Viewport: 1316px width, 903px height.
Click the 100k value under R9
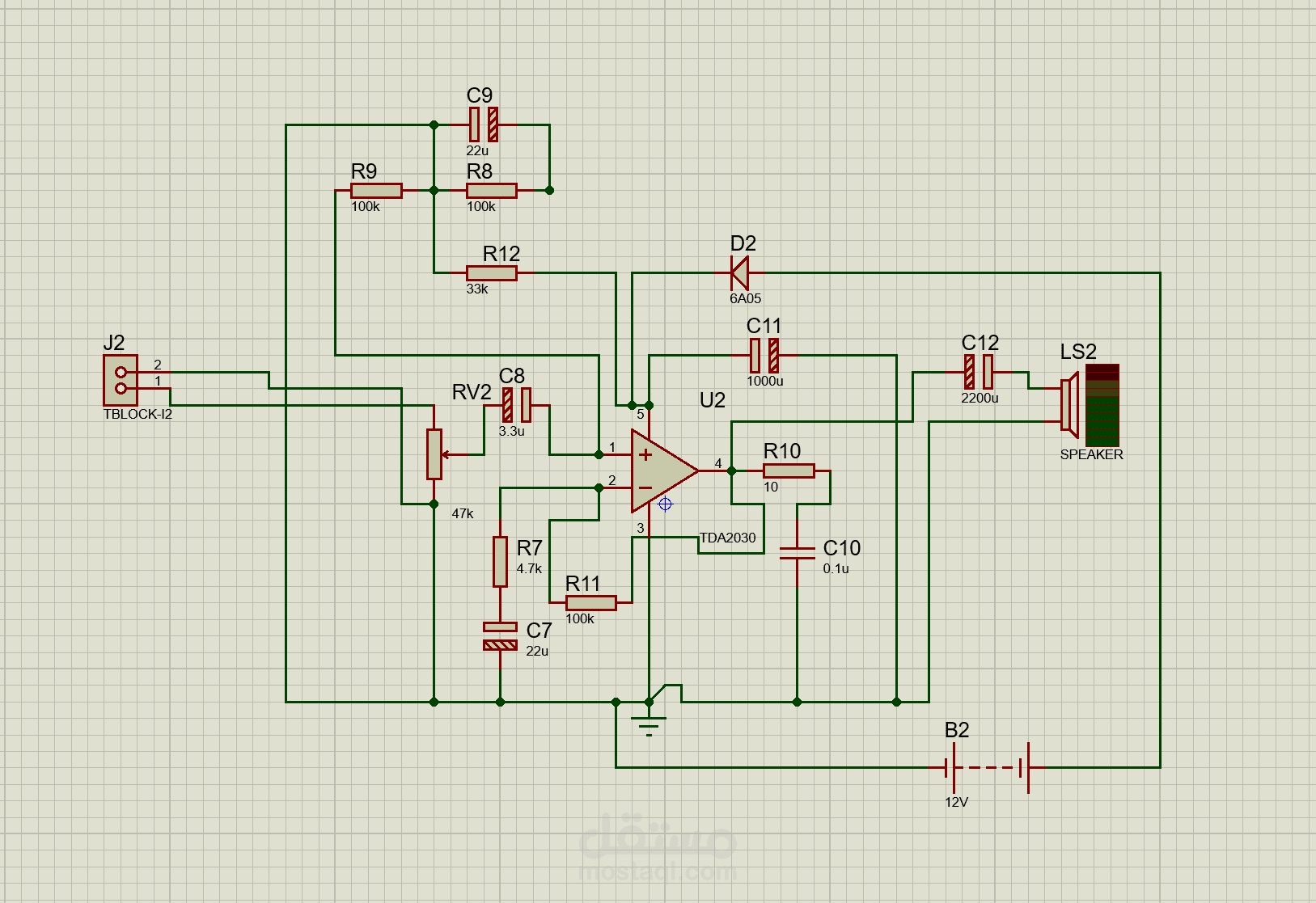(x=366, y=206)
